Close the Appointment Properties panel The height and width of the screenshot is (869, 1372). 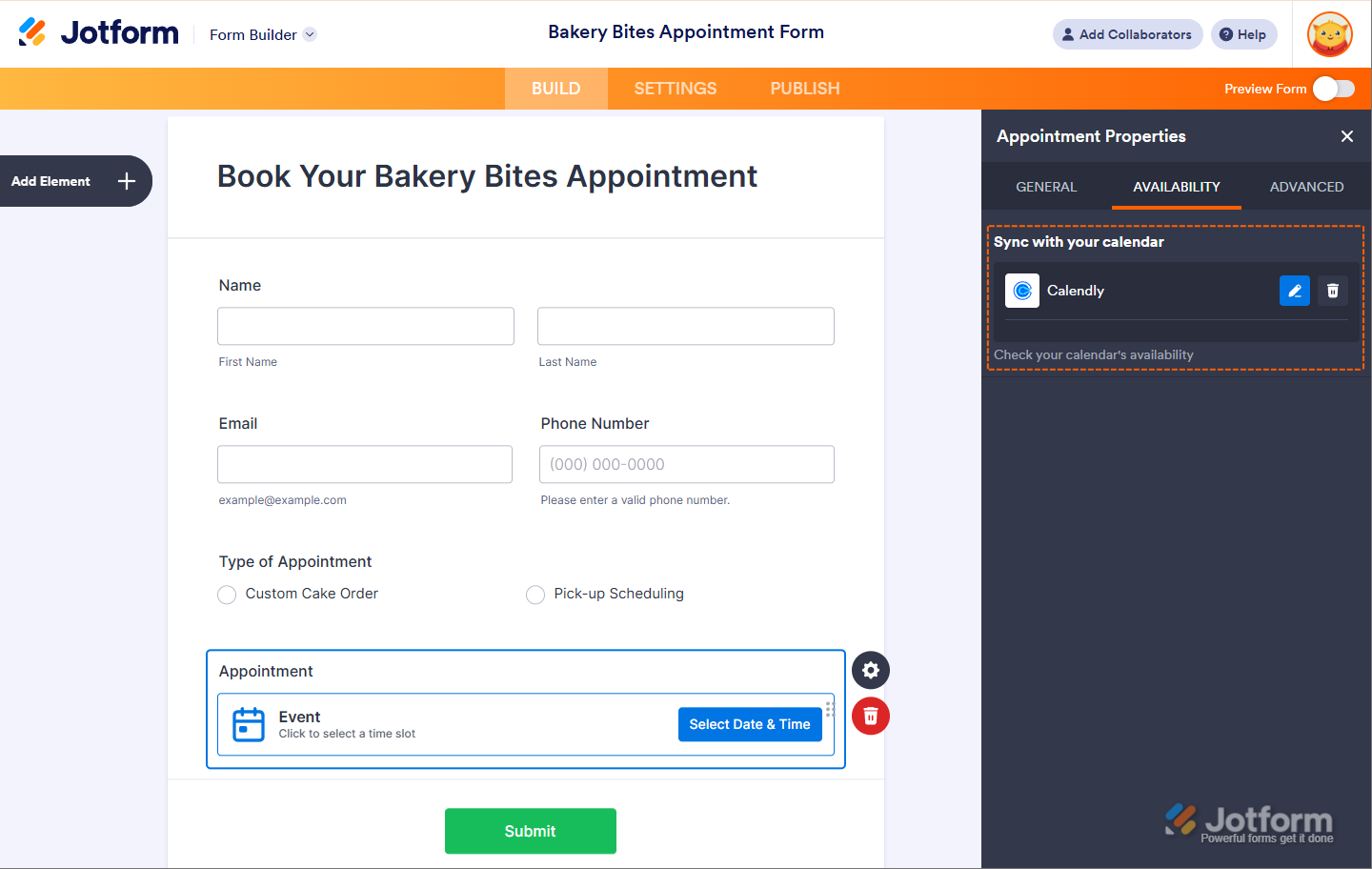pos(1346,136)
